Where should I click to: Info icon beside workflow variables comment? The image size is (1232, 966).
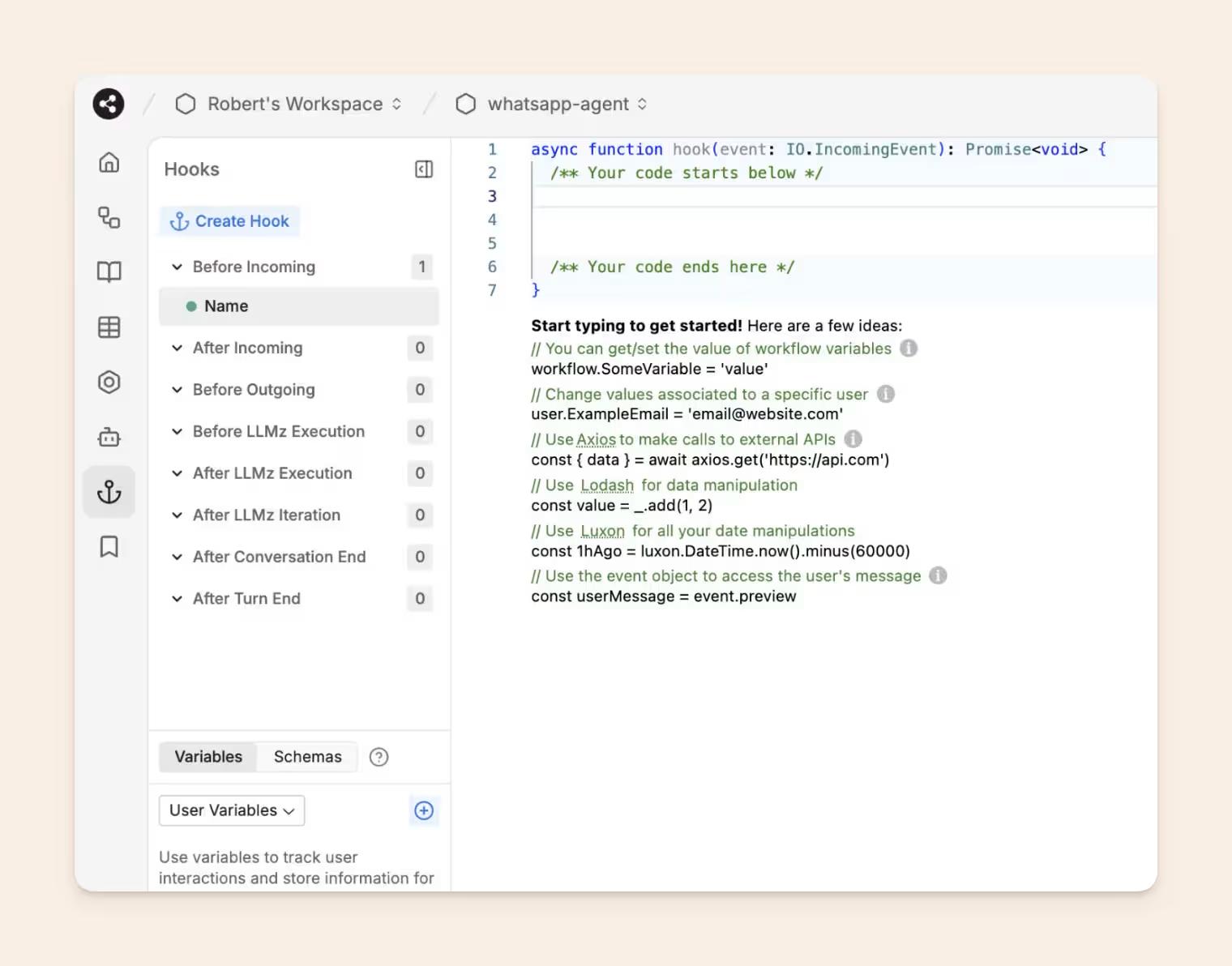(909, 348)
